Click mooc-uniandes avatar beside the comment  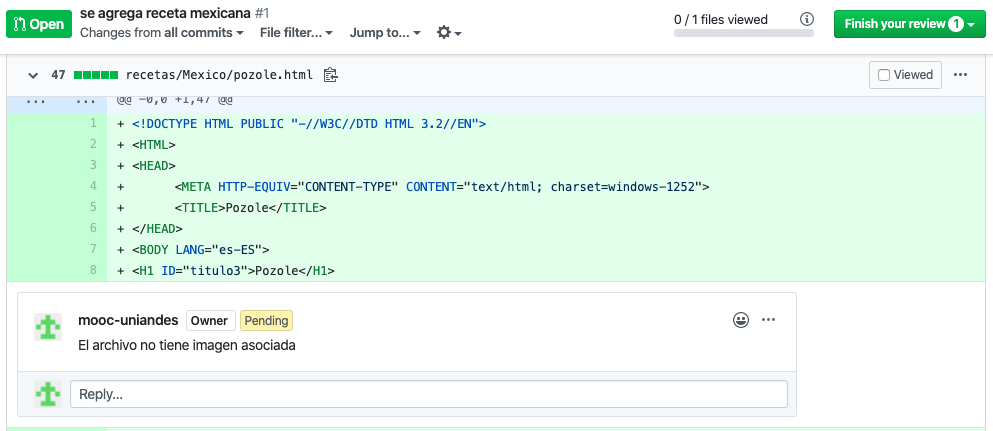(48, 327)
